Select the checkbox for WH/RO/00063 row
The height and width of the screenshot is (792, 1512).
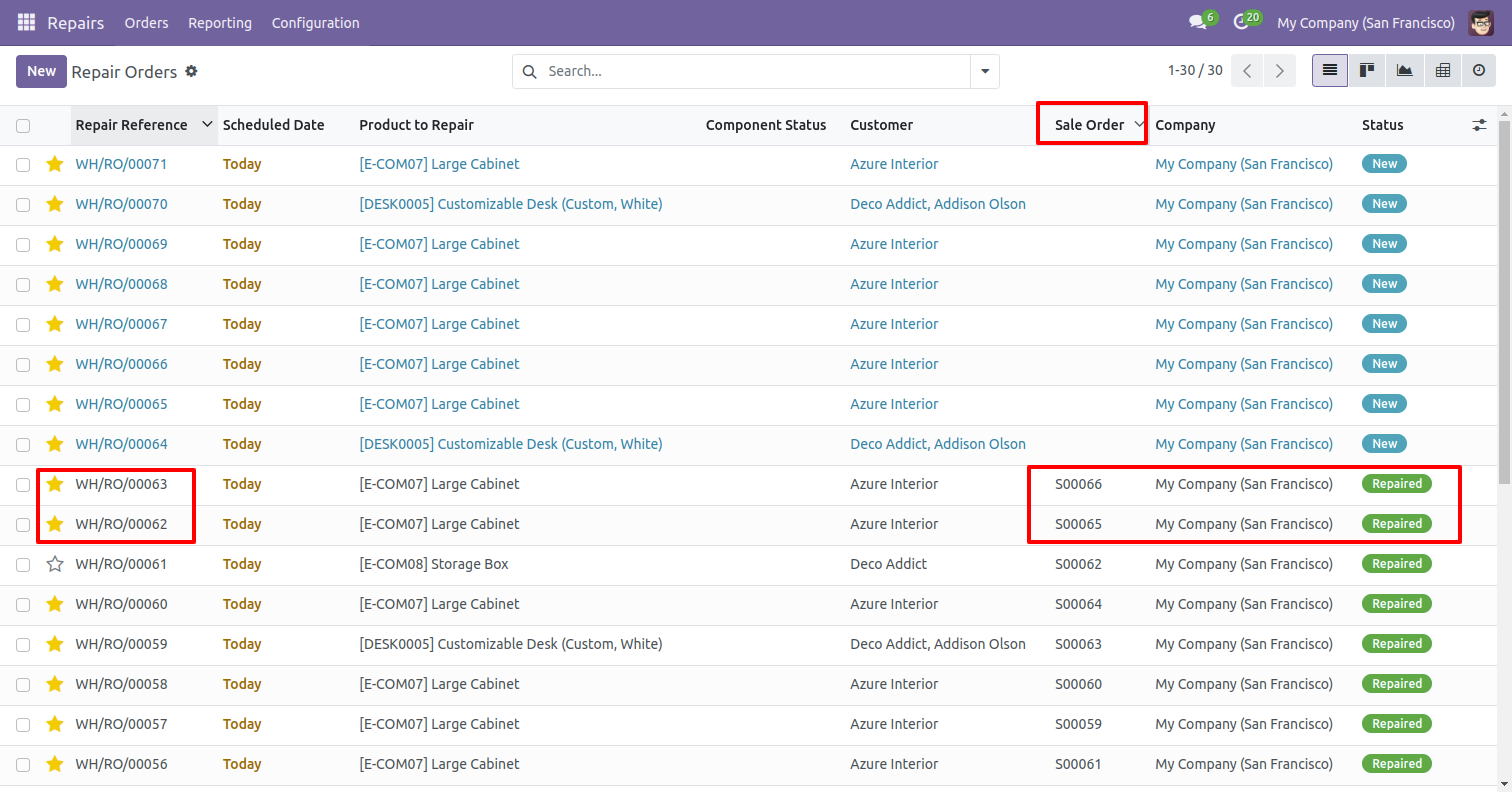click(x=23, y=484)
